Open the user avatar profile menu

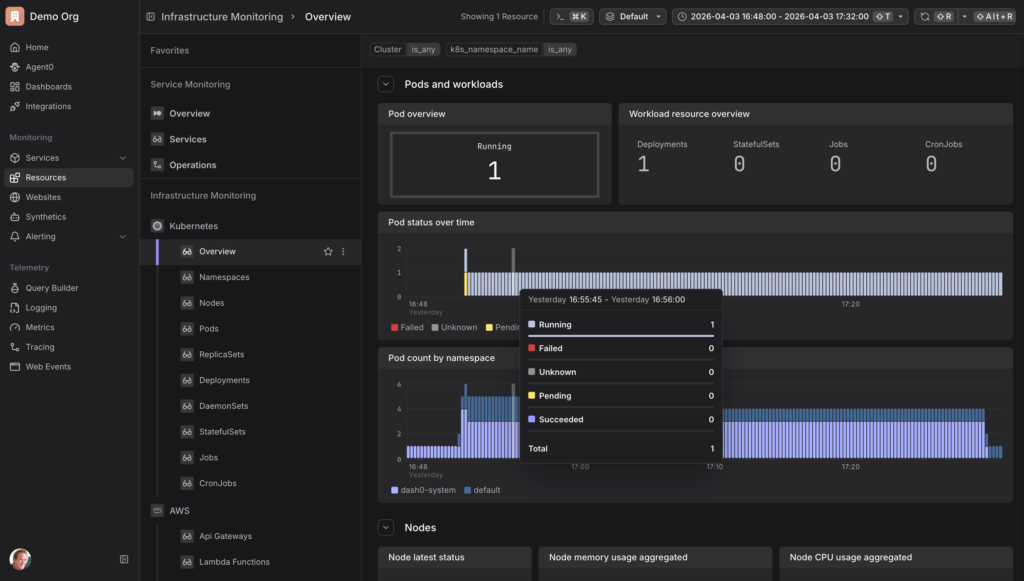click(x=20, y=559)
